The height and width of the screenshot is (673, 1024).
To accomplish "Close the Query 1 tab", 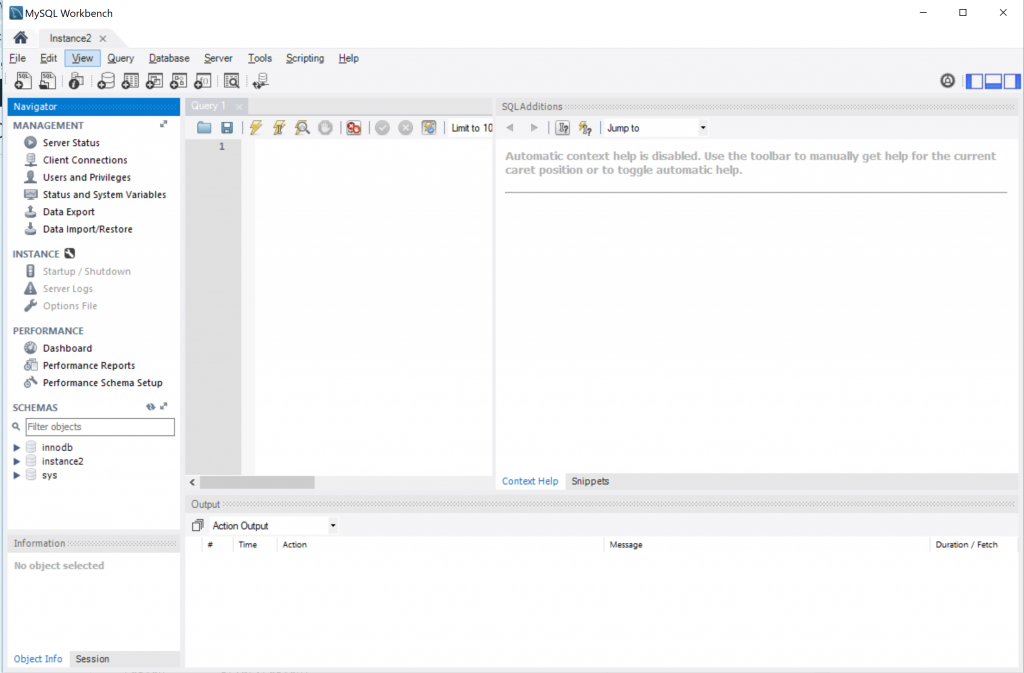I will (x=239, y=106).
